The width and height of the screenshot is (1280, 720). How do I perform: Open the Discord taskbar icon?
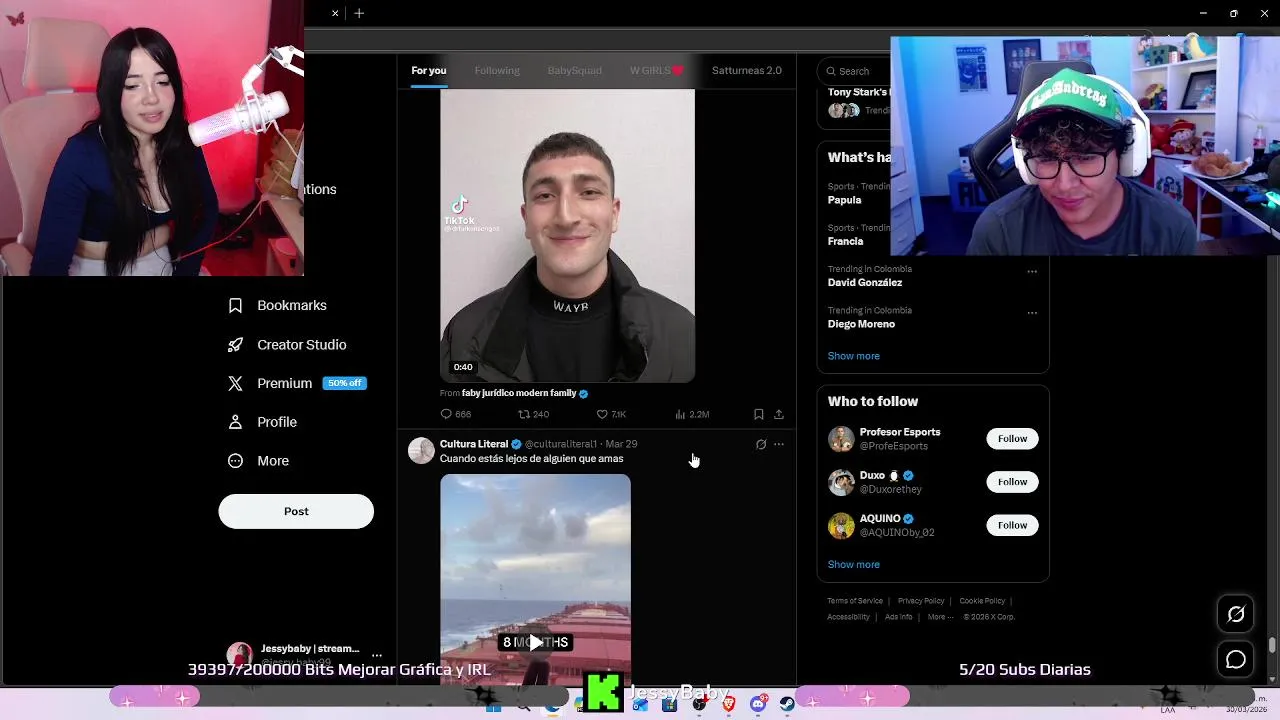[758, 705]
